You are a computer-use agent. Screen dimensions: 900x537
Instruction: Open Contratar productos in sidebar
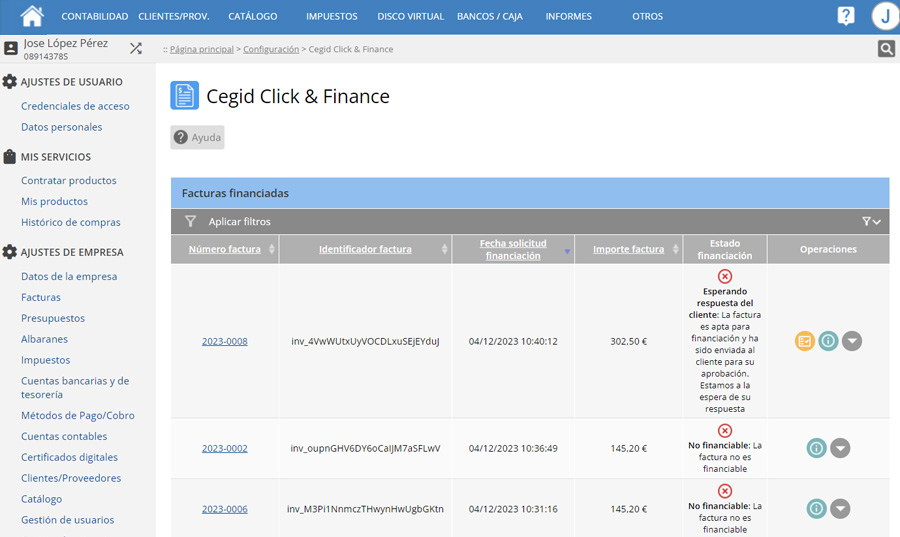point(68,180)
